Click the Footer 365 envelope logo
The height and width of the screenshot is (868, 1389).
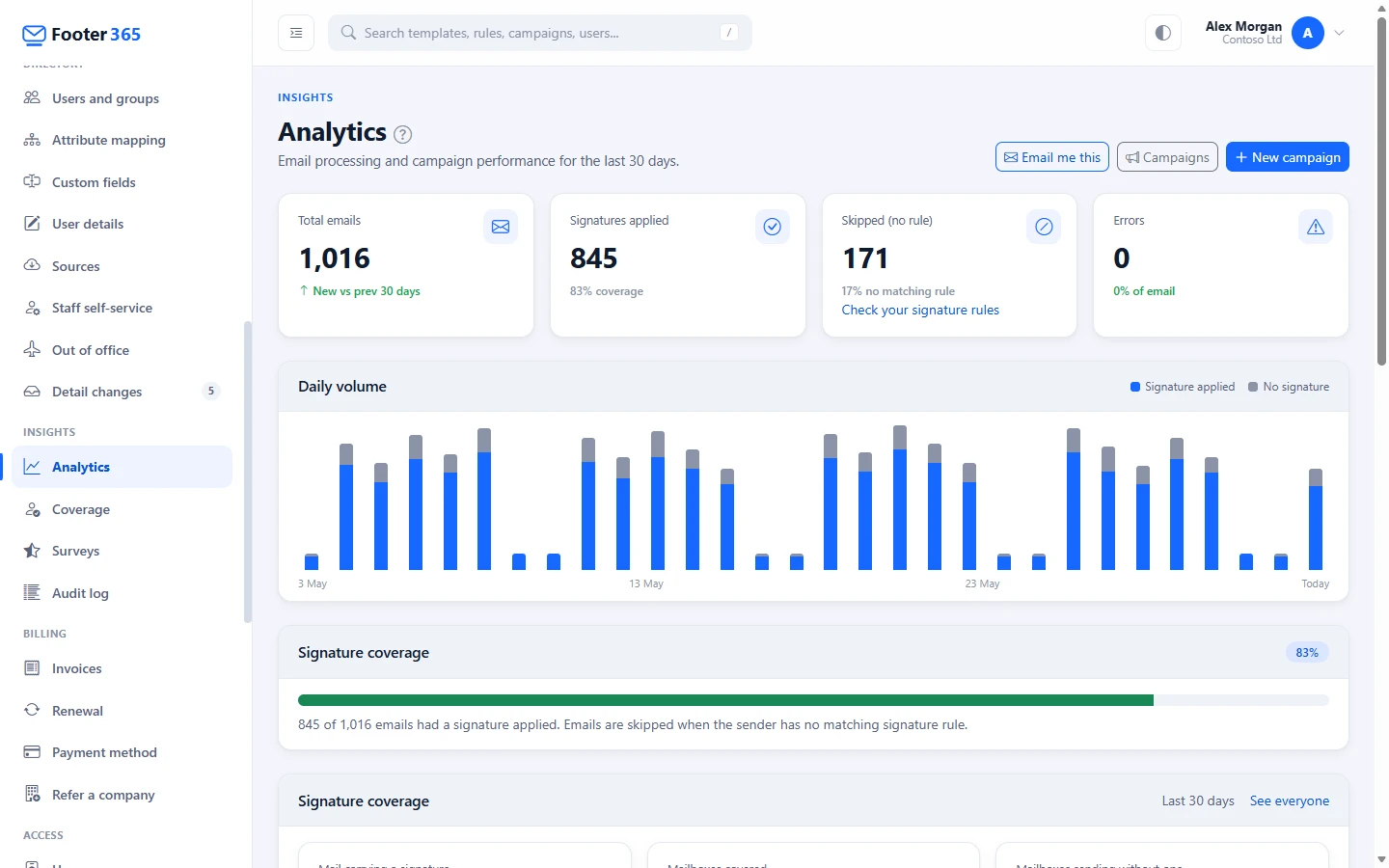(x=34, y=35)
